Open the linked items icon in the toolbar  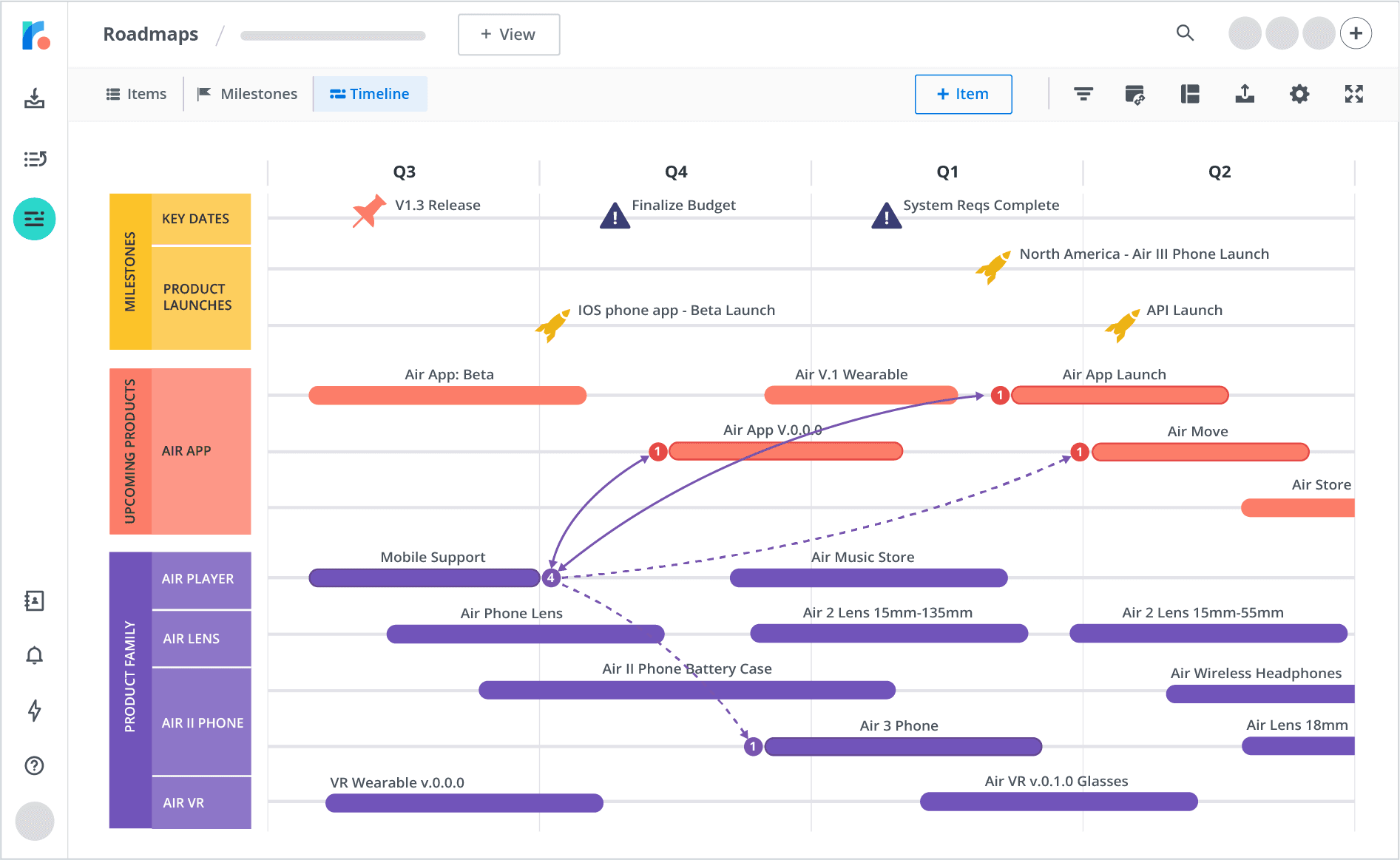[1136, 94]
